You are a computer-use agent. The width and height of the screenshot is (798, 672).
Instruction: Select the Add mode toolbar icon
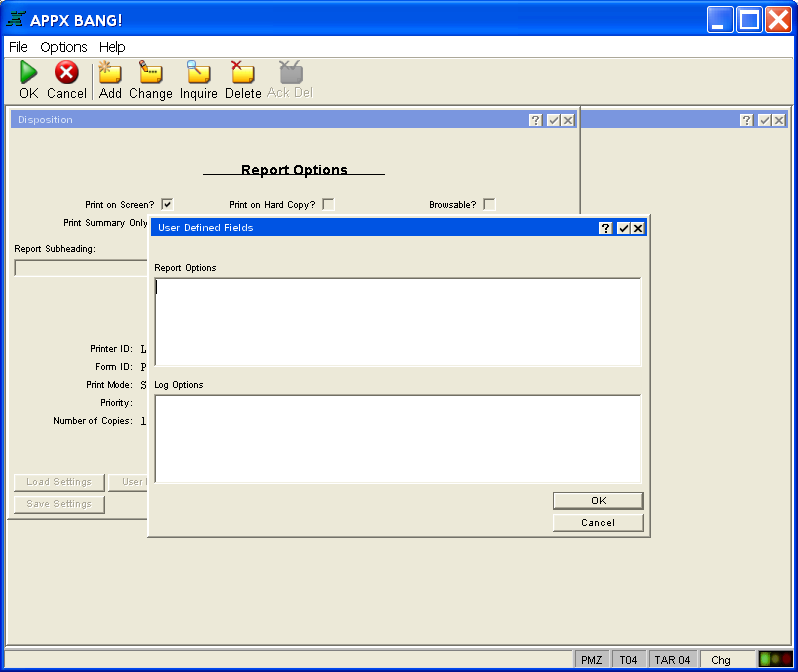pos(110,73)
